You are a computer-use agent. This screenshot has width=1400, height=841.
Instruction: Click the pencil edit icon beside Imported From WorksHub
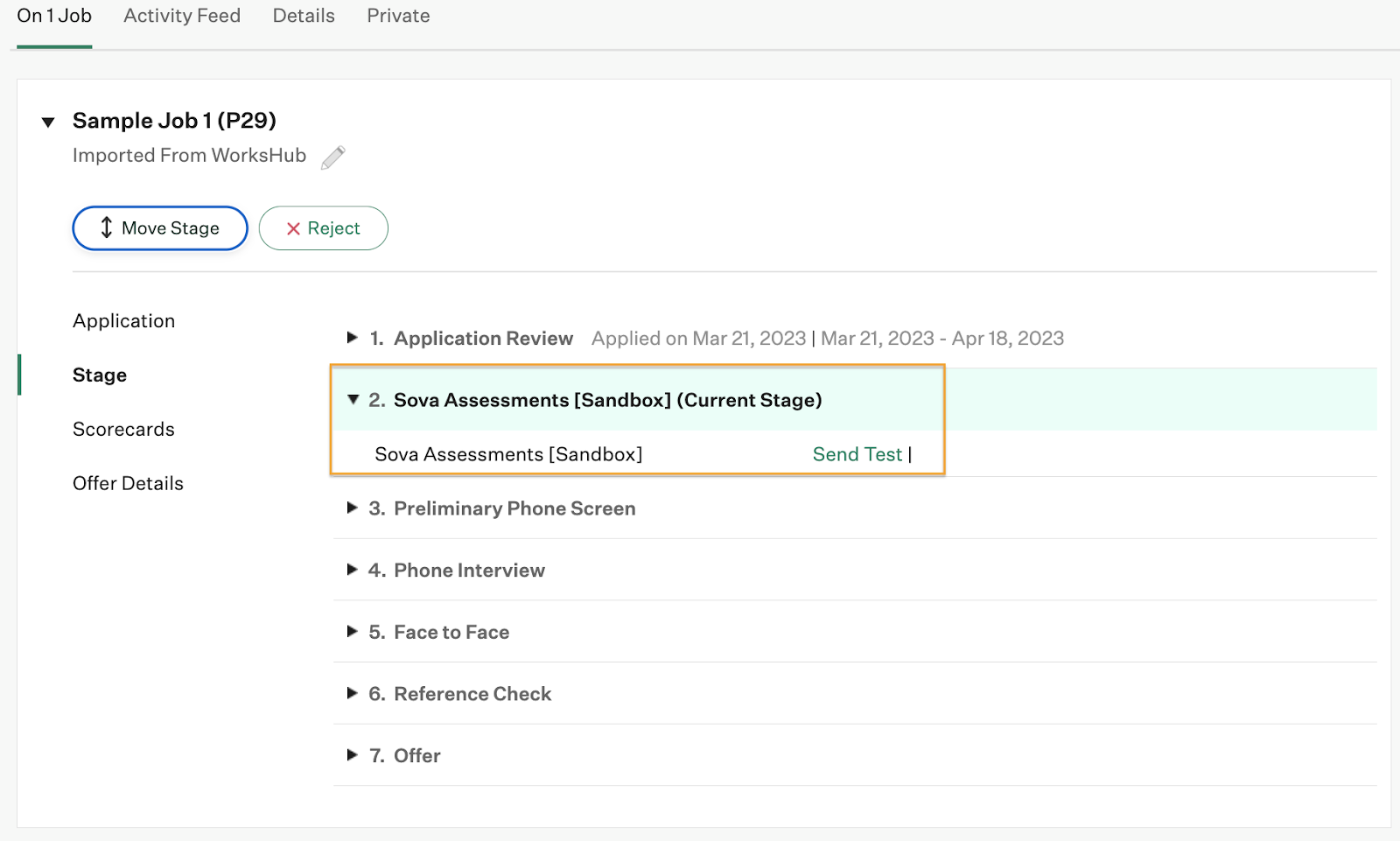(x=333, y=158)
